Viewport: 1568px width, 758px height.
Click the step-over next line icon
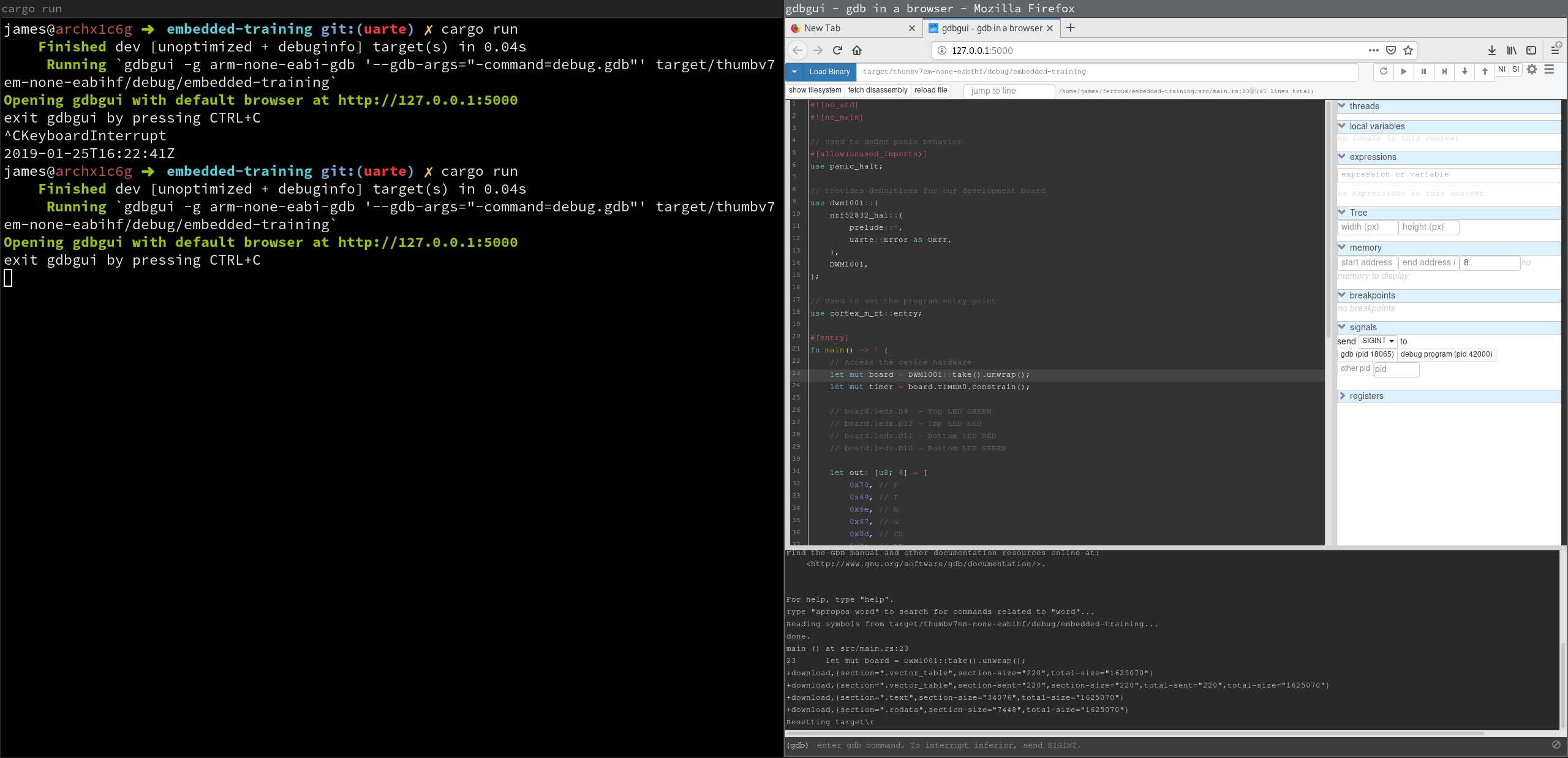(1444, 71)
